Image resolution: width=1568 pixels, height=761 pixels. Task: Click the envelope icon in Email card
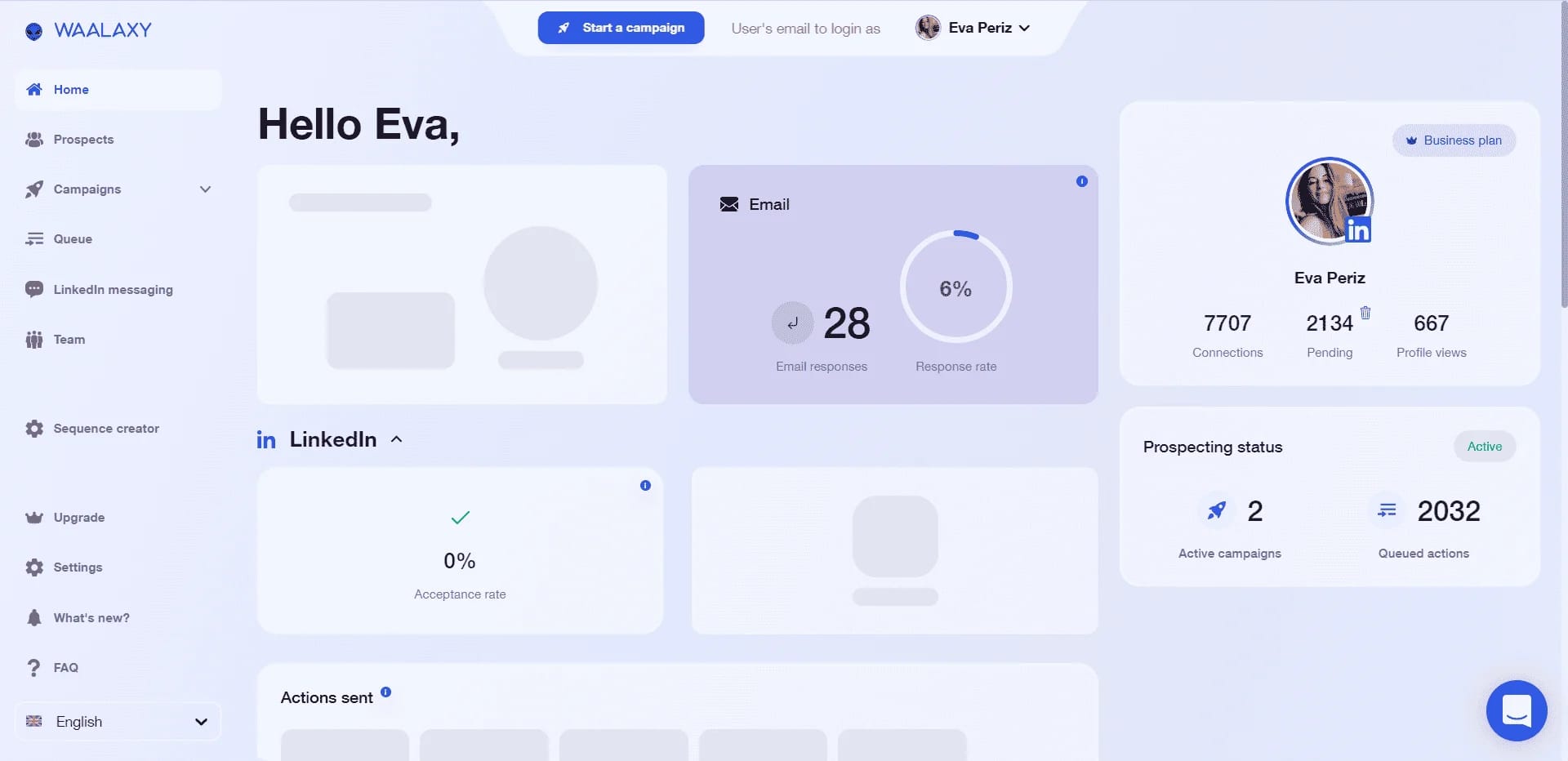[x=729, y=204]
